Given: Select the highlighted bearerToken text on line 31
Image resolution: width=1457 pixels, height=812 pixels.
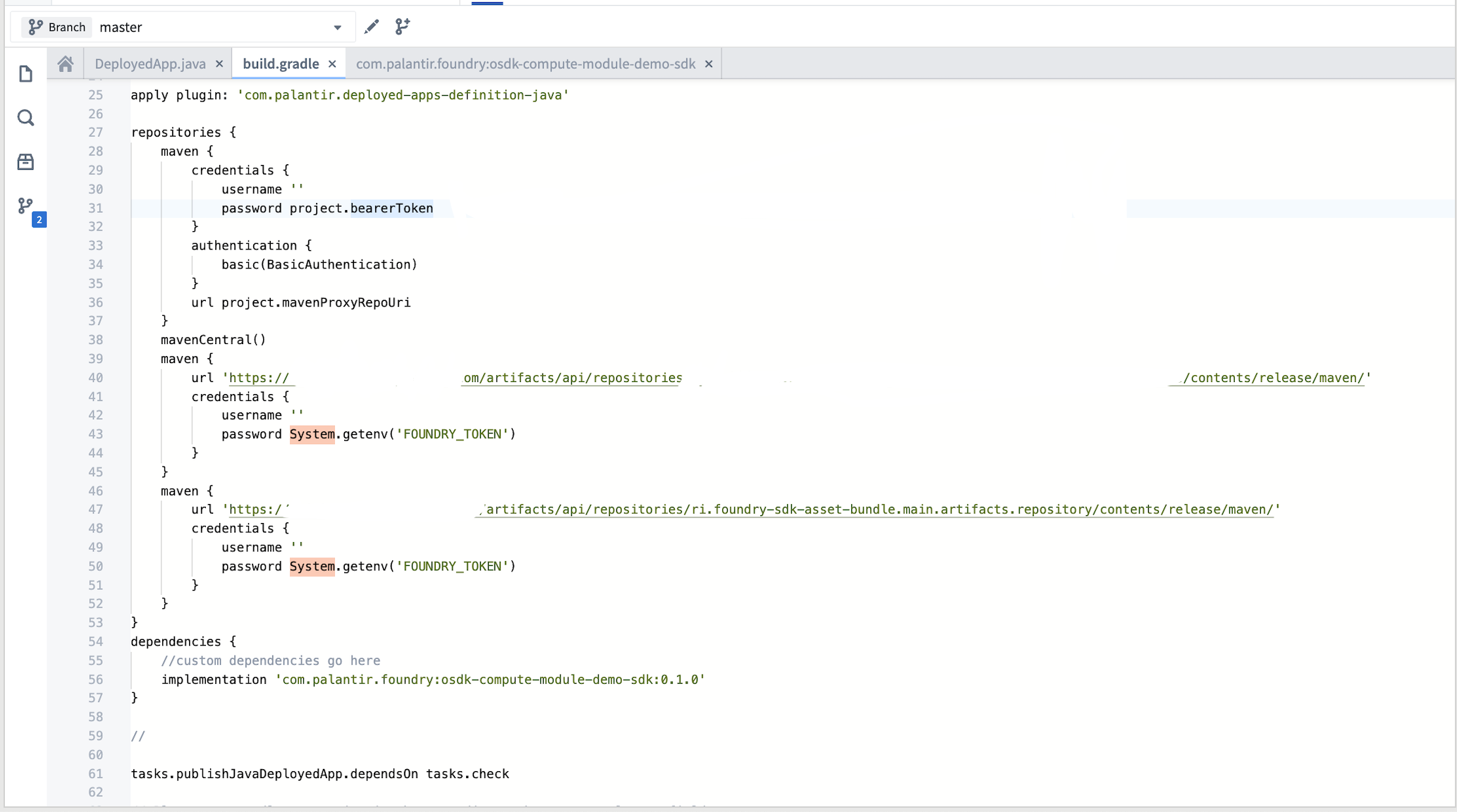Looking at the screenshot, I should pyautogui.click(x=392, y=208).
